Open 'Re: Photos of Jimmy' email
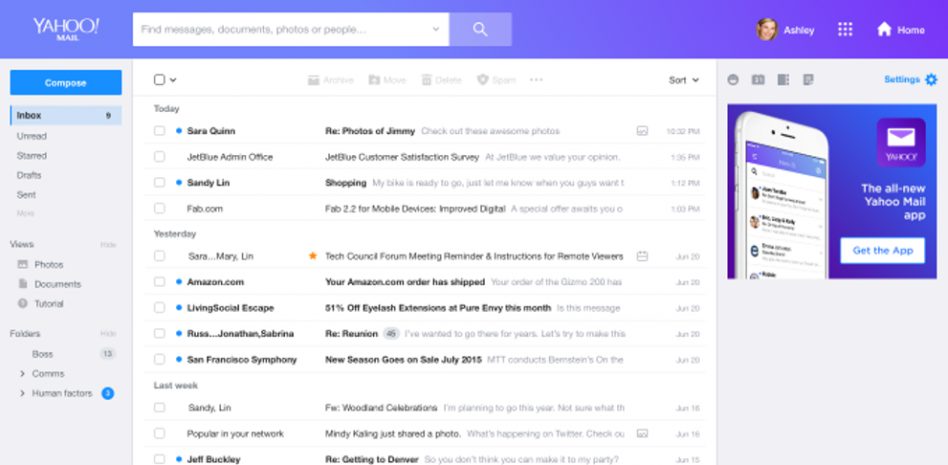Screen dimensions: 948x465 tap(370, 131)
